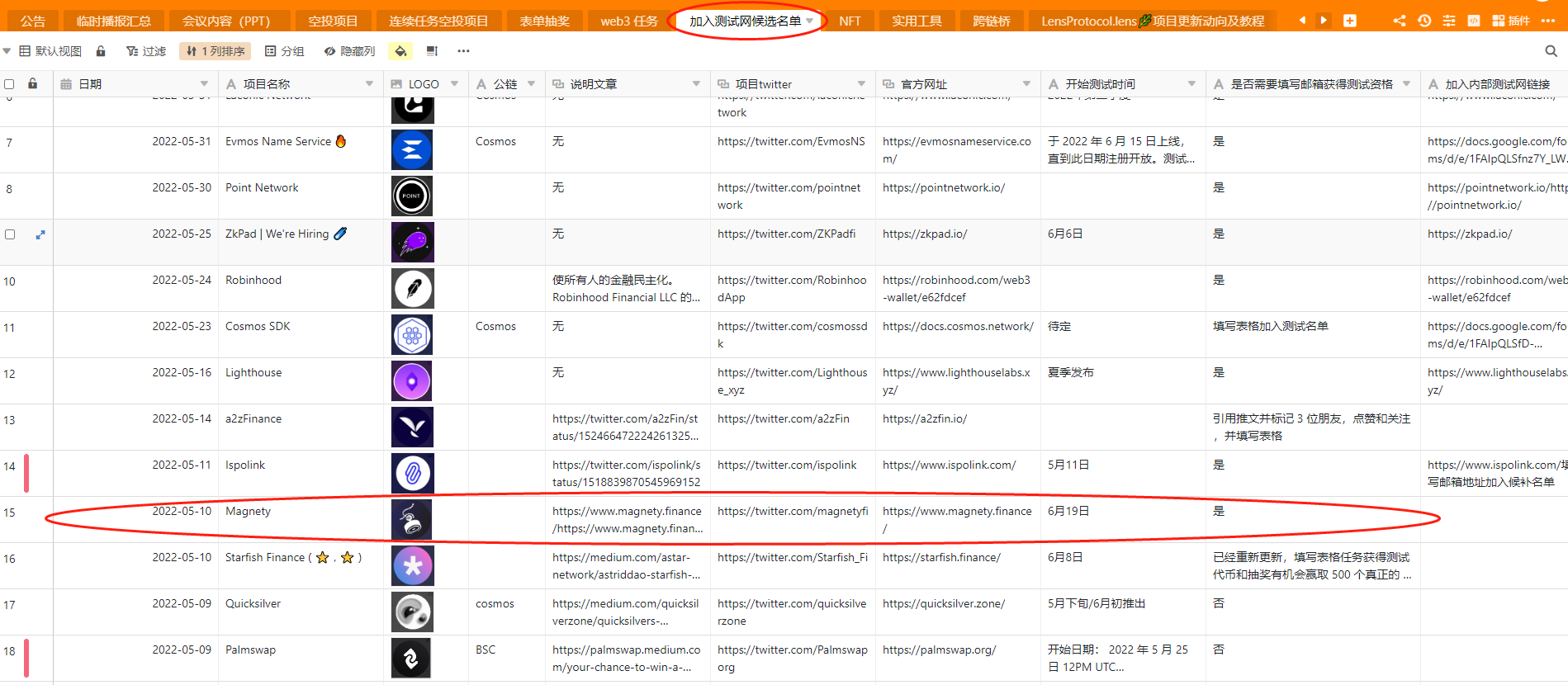This screenshot has width=1568, height=685.
Task: Open 说明文章 column dropdown arrow
Action: click(x=696, y=84)
